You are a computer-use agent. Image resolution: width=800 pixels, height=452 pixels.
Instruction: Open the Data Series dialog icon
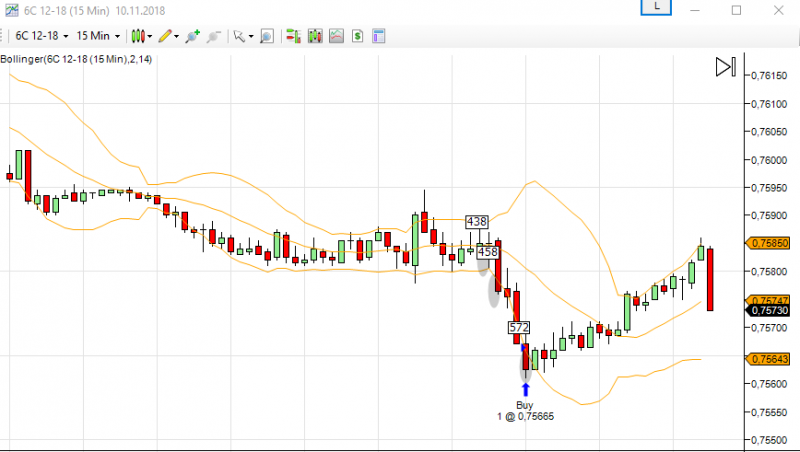pos(315,36)
